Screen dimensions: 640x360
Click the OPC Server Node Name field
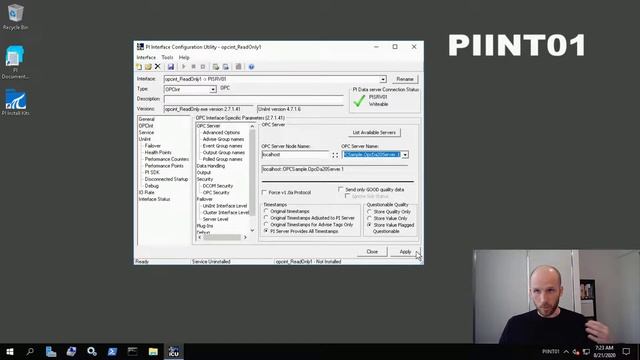coord(296,155)
